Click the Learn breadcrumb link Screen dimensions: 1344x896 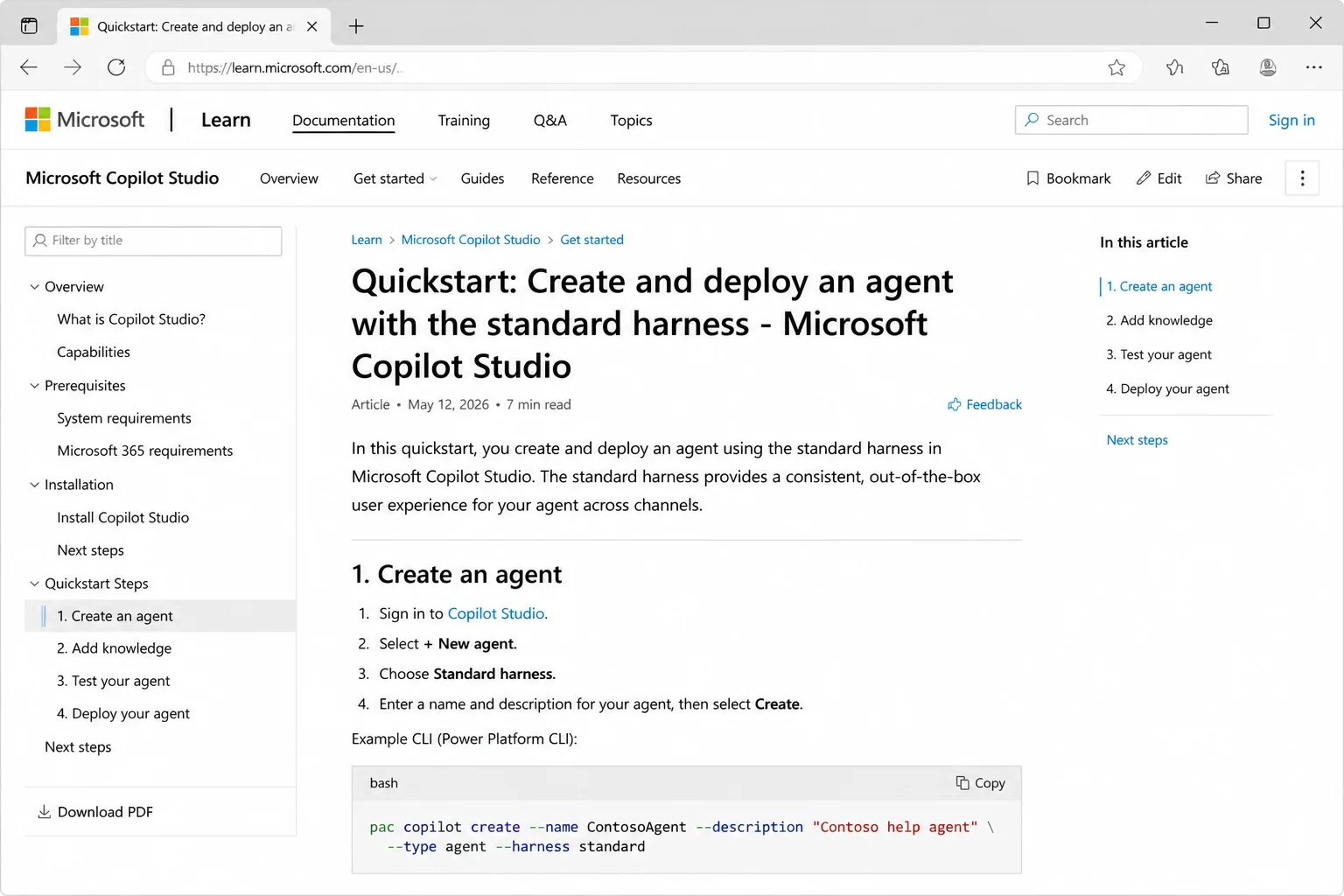coord(367,240)
